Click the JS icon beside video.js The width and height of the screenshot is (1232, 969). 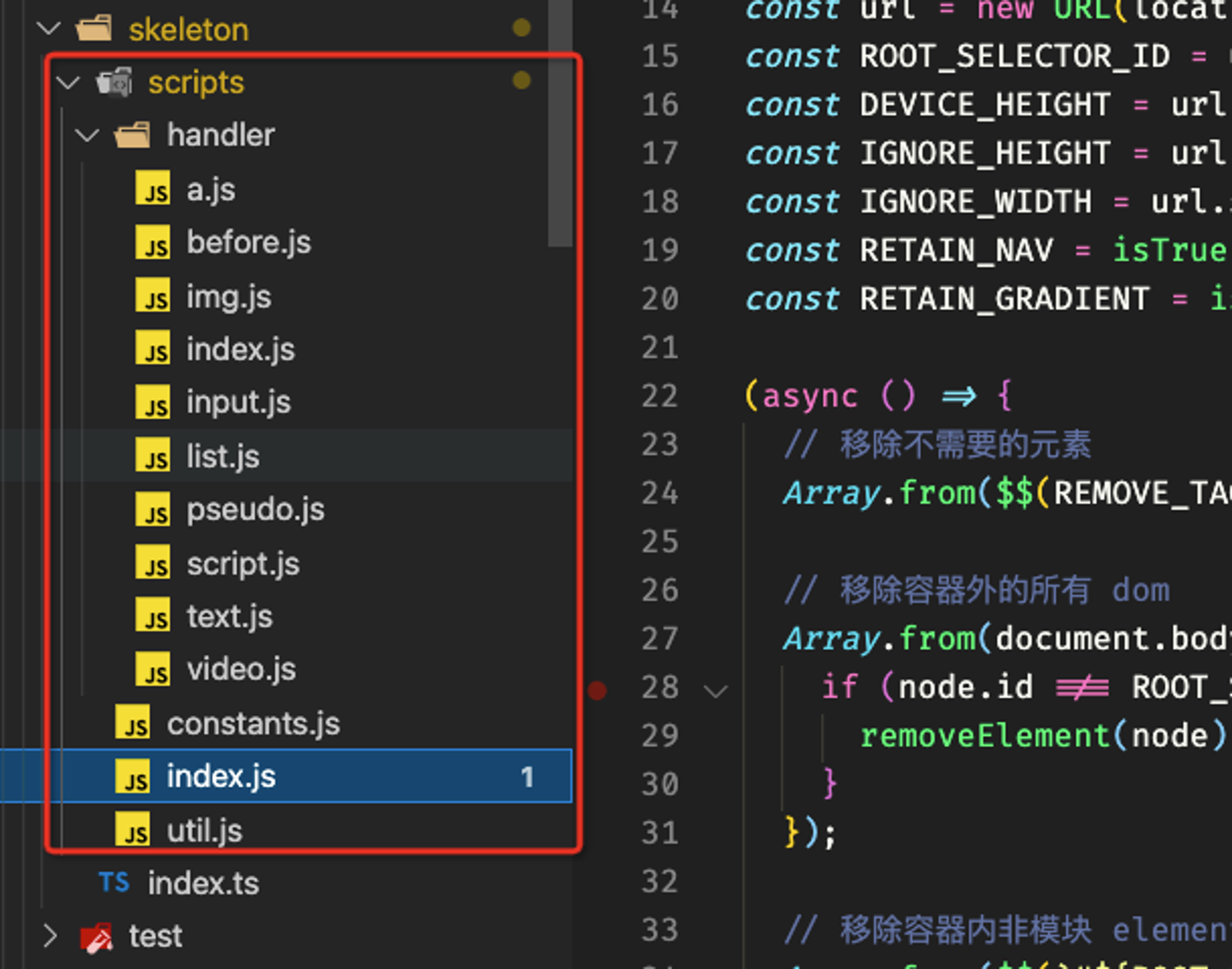(x=153, y=669)
